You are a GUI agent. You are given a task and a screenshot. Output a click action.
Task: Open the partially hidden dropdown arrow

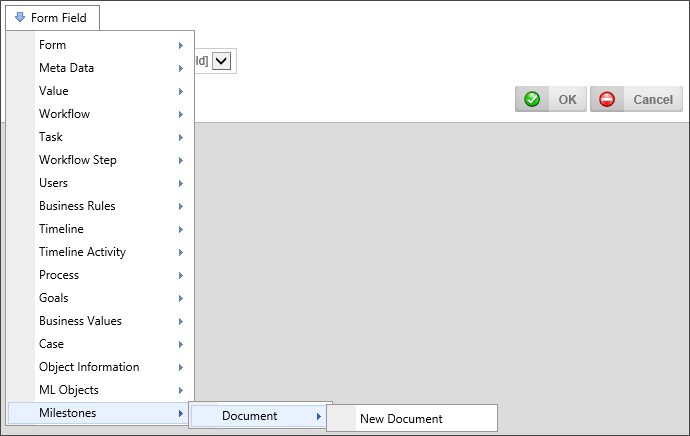(x=222, y=61)
